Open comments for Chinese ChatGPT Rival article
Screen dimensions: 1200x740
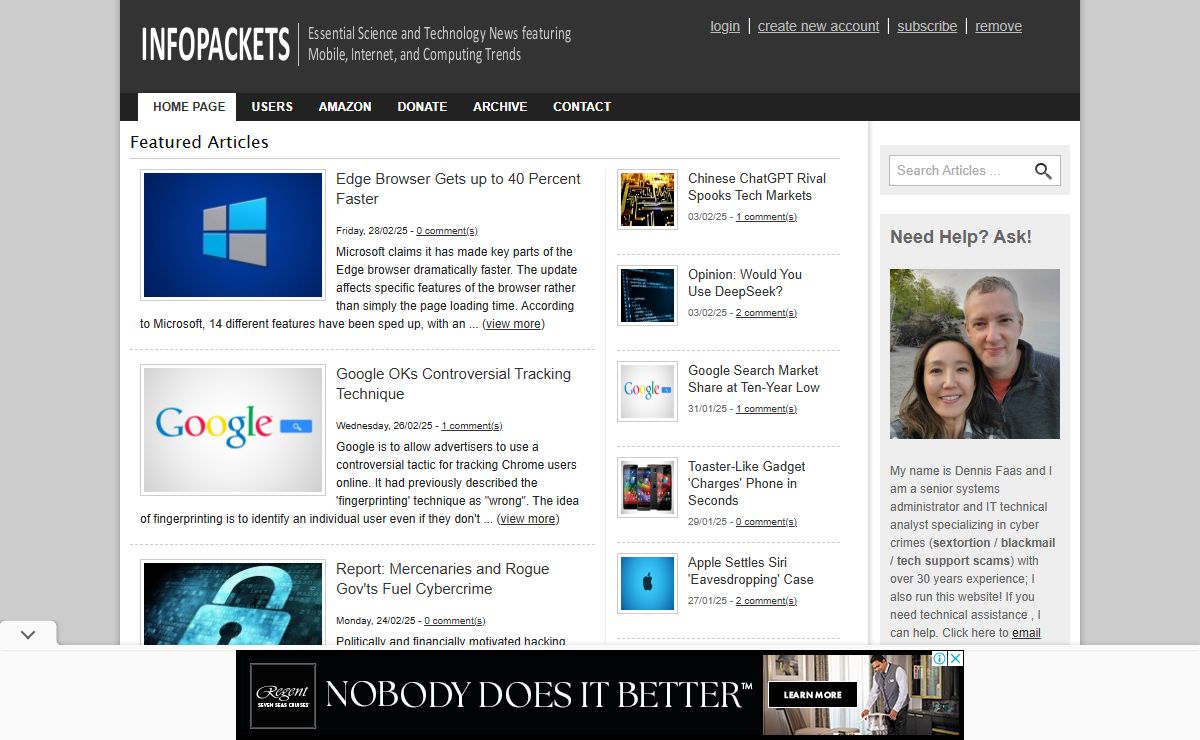(766, 217)
